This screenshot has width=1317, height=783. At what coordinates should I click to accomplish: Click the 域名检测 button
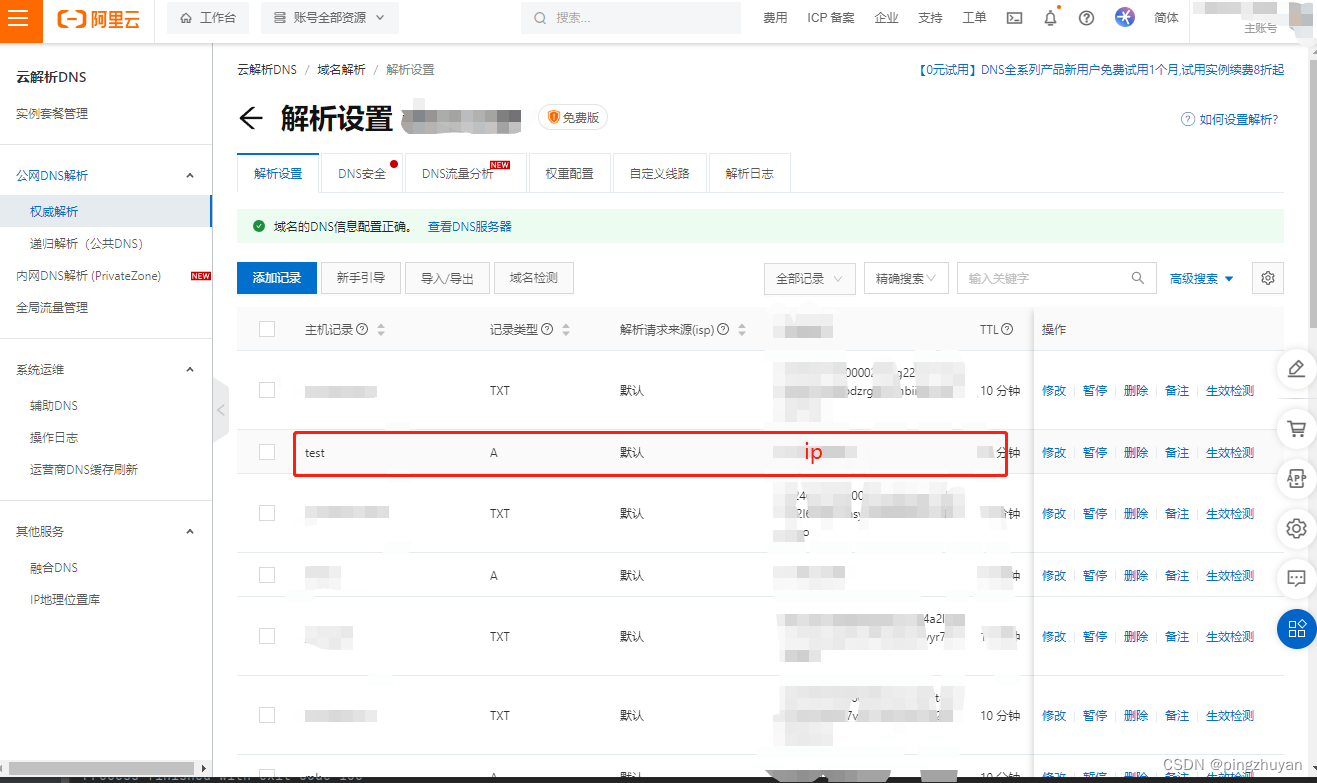[x=533, y=278]
